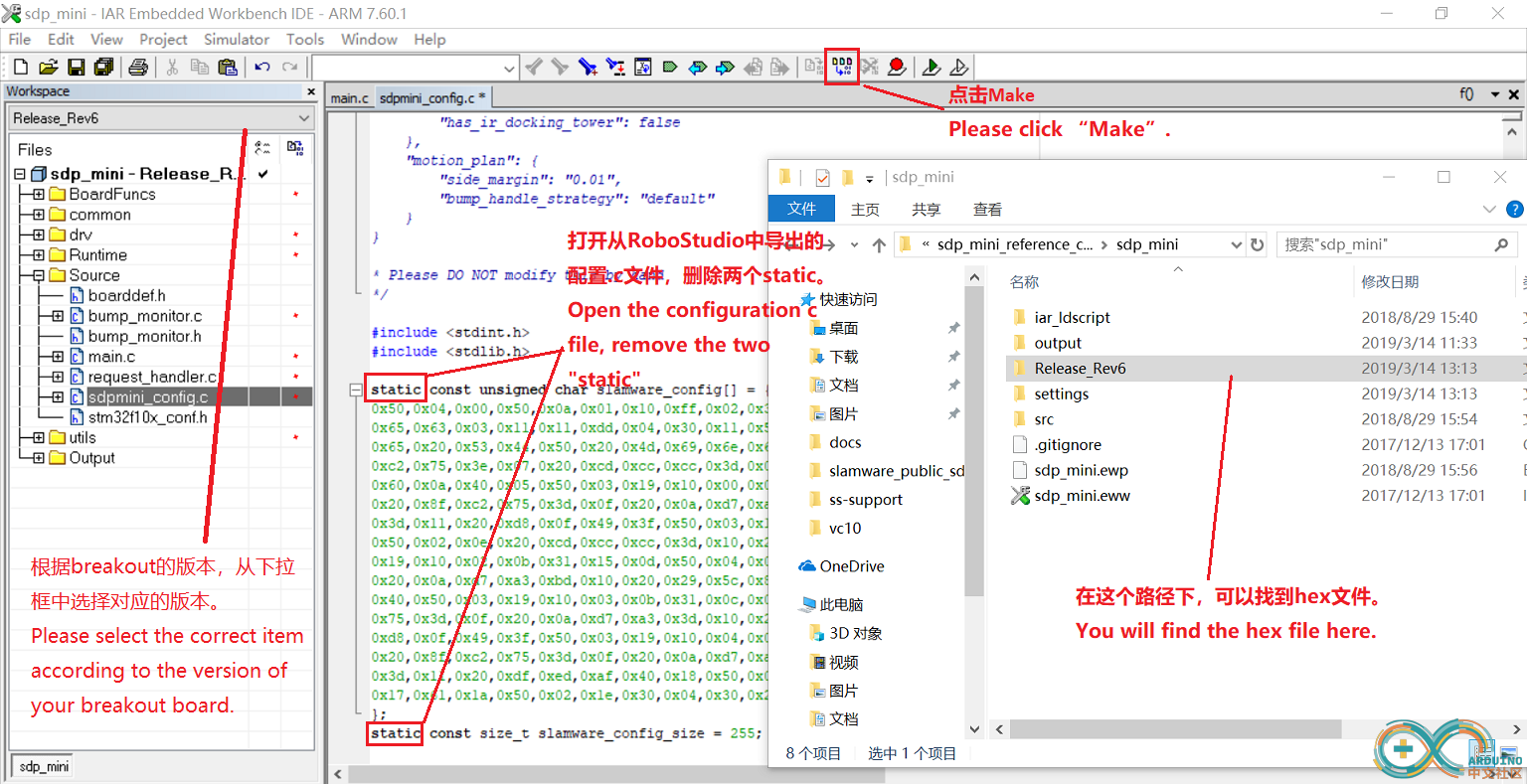Expand the Explorer ribbon chevron
Screen dimensions: 1527x784
pyautogui.click(x=1489, y=209)
